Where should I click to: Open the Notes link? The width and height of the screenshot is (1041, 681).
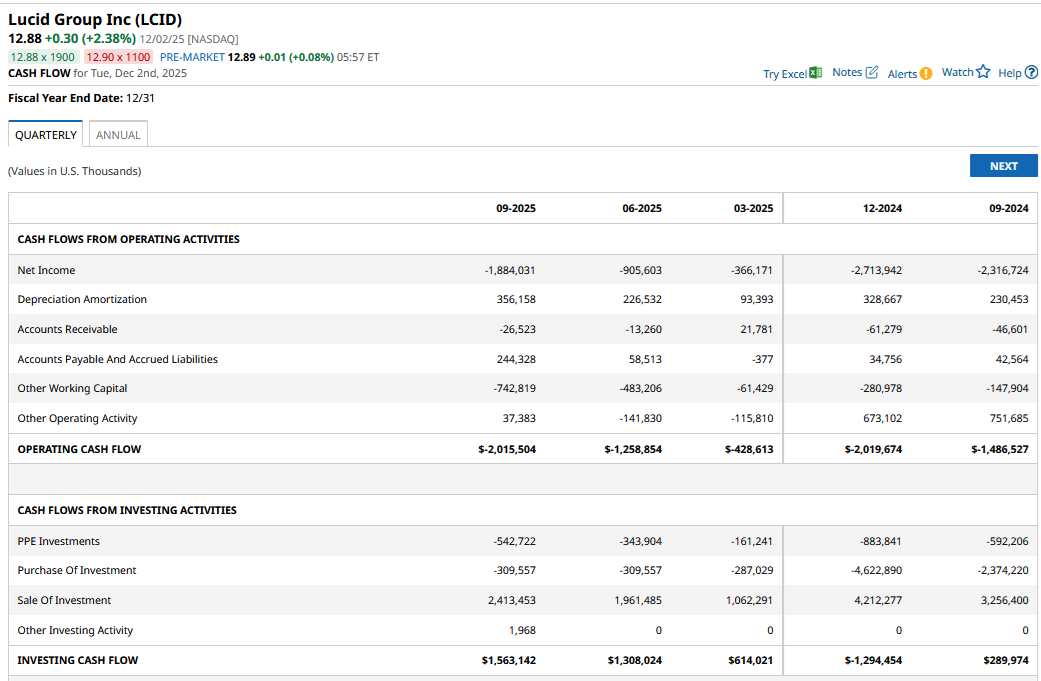pyautogui.click(x=846, y=73)
